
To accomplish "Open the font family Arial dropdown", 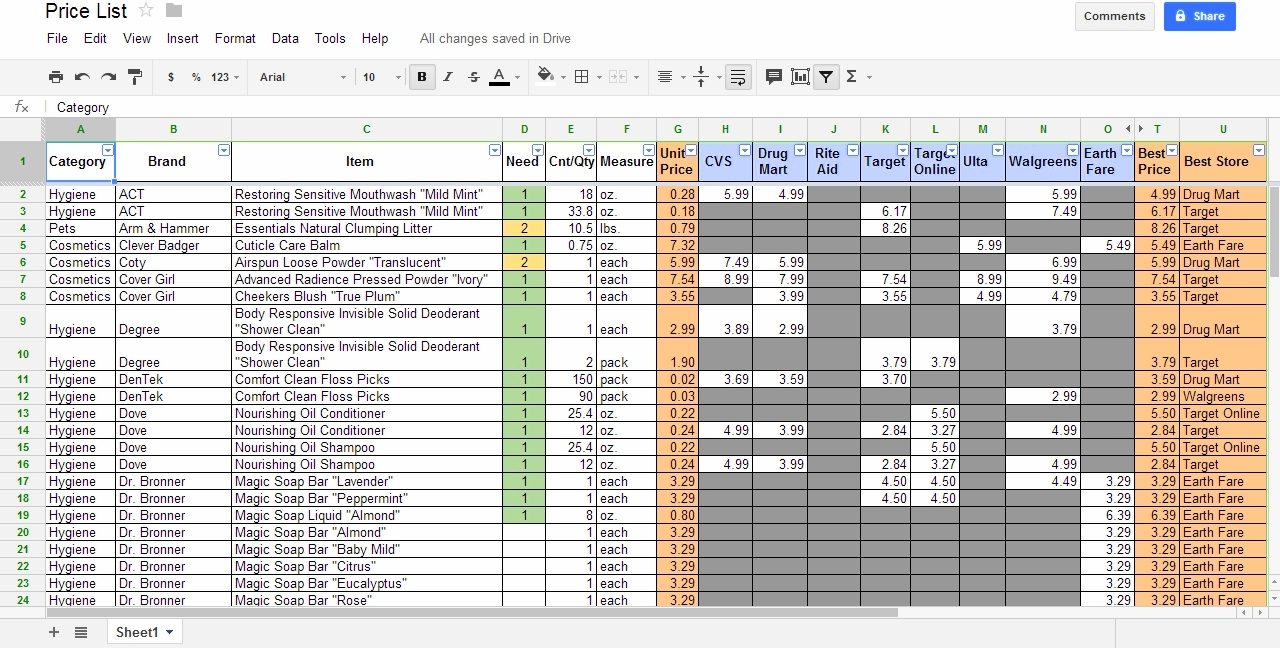I will [x=303, y=77].
